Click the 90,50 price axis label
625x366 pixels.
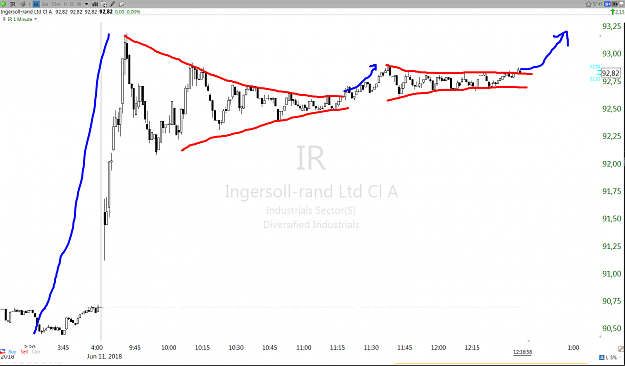coord(611,328)
